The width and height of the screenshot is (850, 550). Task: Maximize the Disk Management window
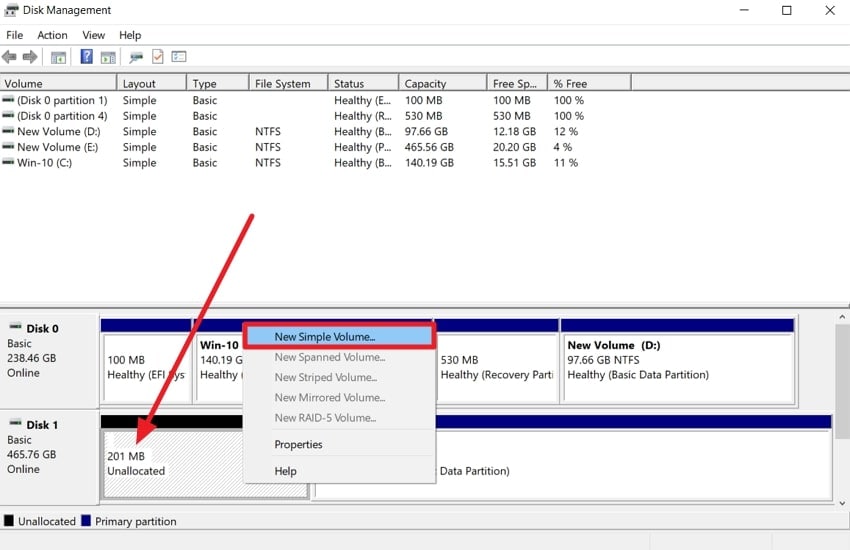tap(787, 10)
